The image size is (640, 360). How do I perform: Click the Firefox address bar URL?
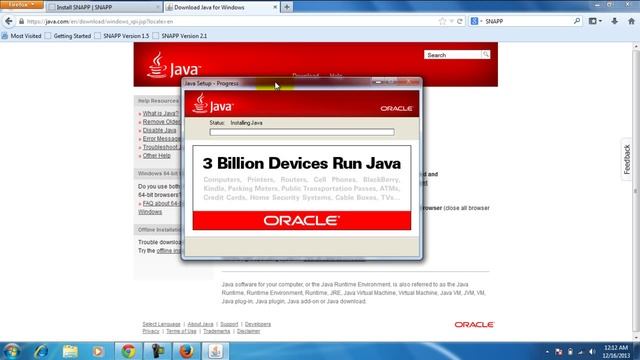tap(100, 21)
